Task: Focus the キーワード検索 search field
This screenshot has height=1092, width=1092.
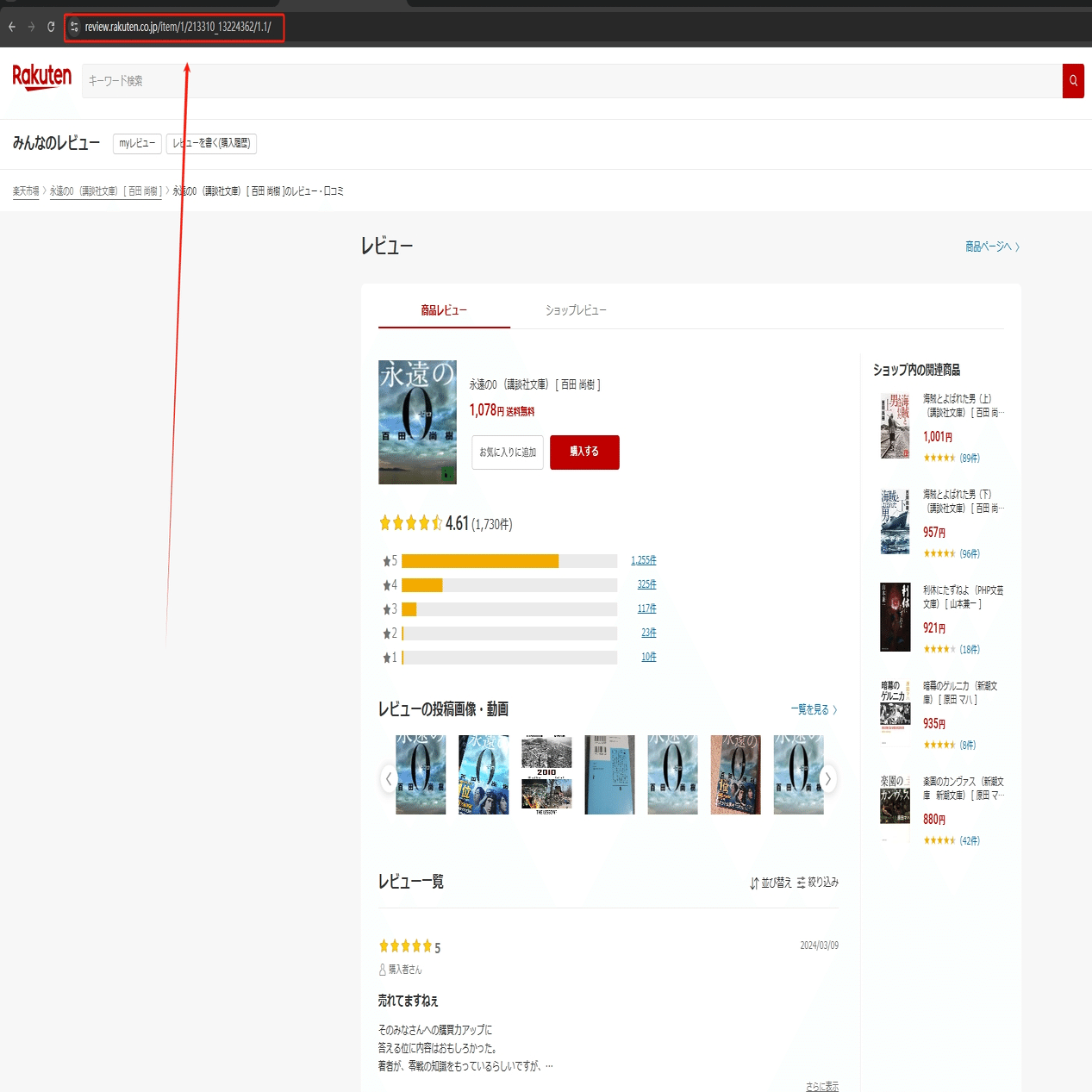Action: (571, 81)
